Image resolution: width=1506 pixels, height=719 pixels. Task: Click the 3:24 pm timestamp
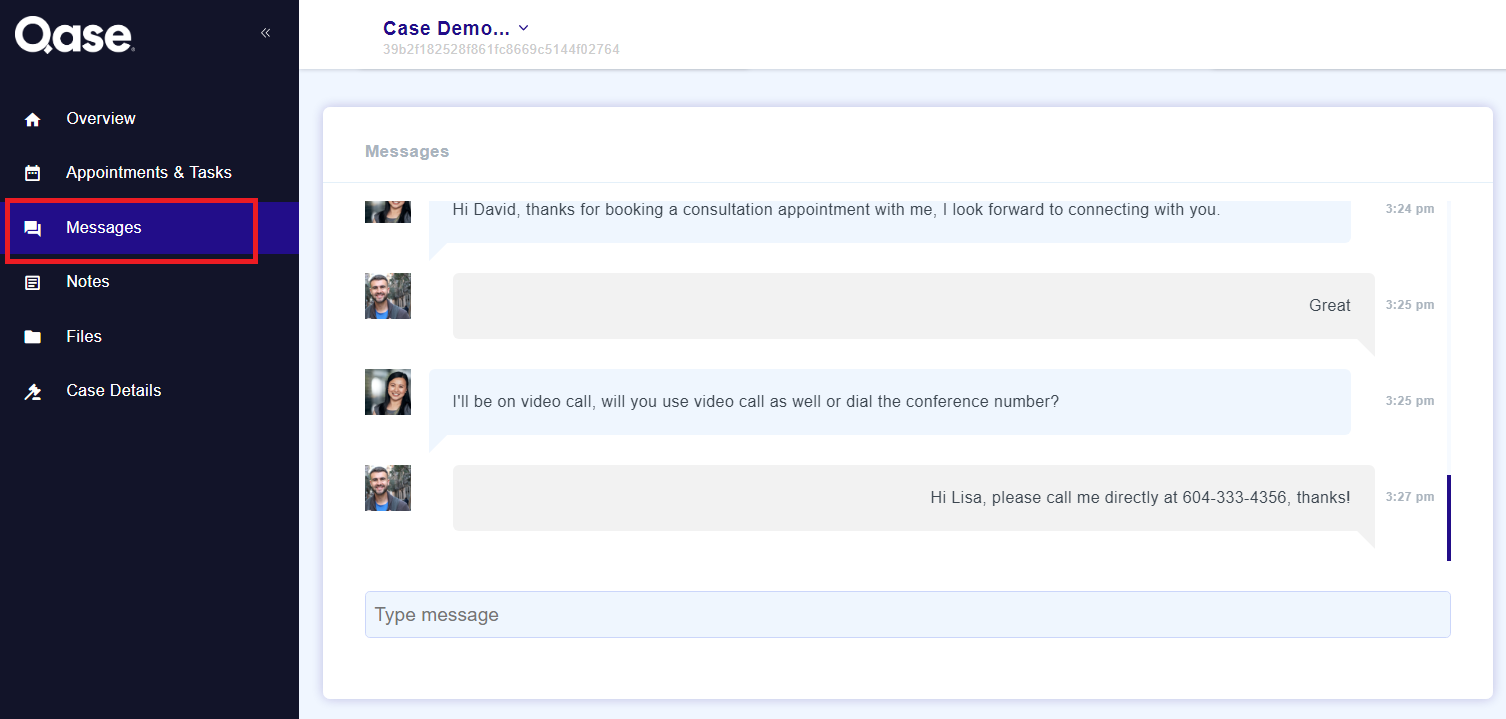point(1410,209)
